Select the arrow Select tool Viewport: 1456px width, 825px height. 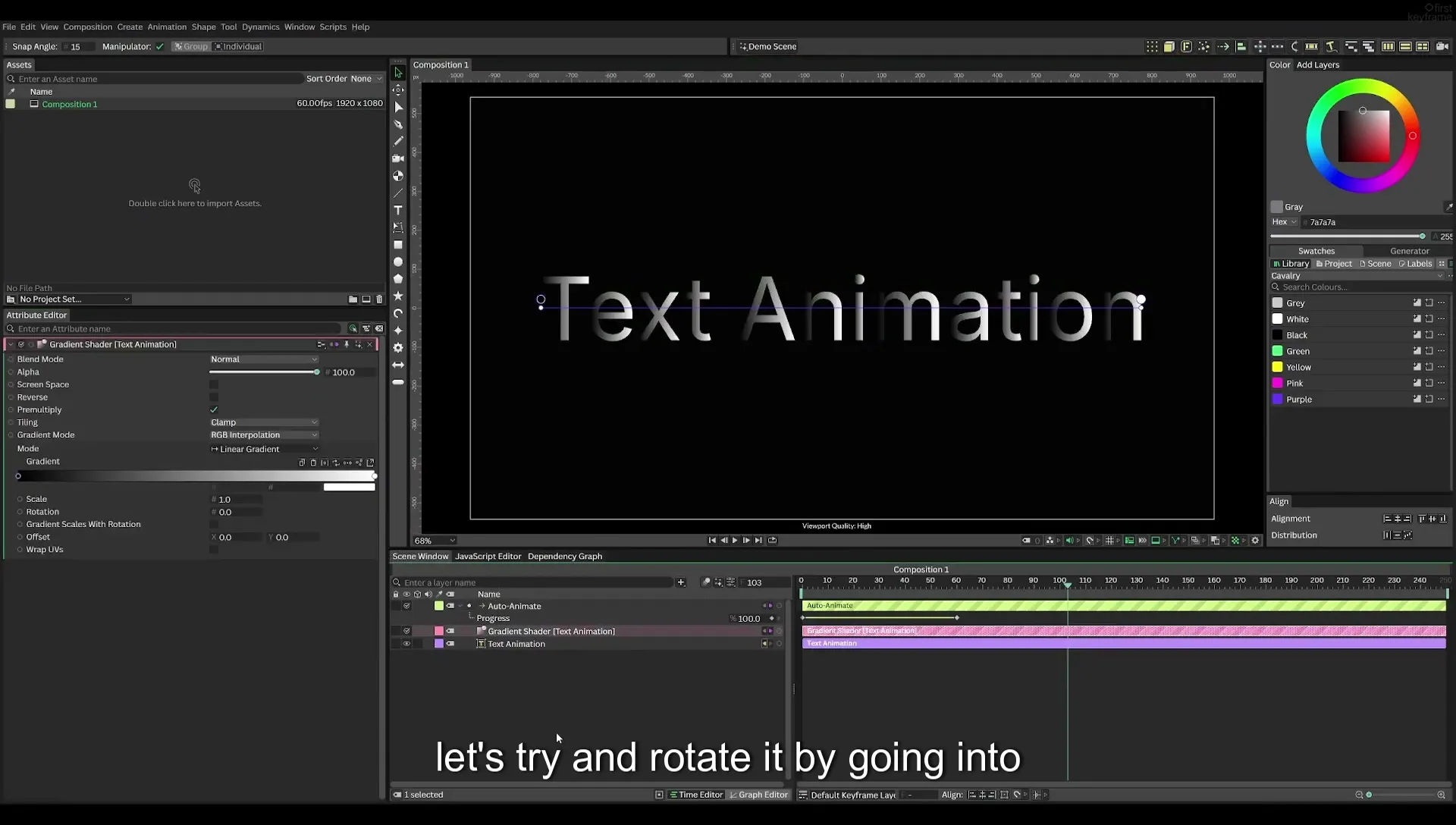pyautogui.click(x=398, y=73)
